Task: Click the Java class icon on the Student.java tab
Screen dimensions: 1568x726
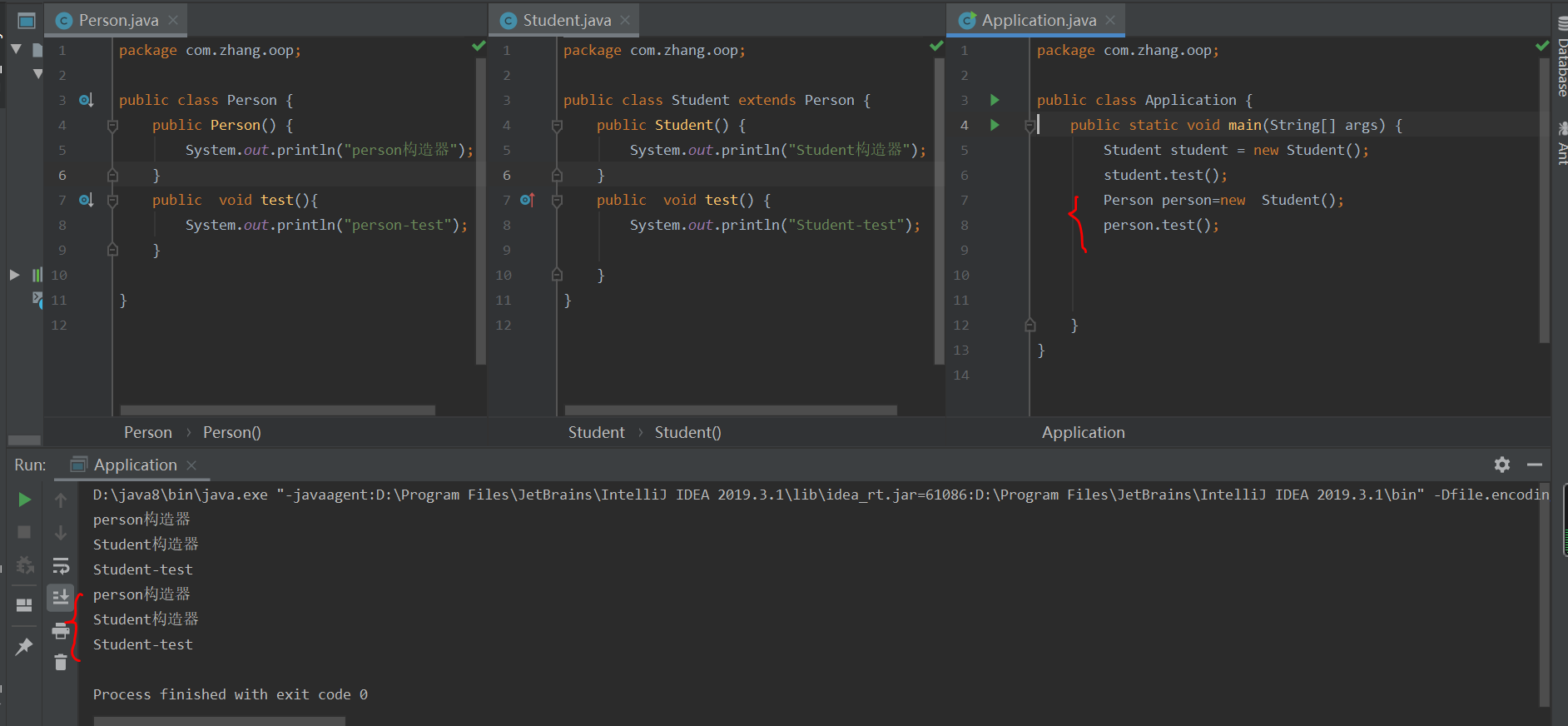Action: pos(509,21)
